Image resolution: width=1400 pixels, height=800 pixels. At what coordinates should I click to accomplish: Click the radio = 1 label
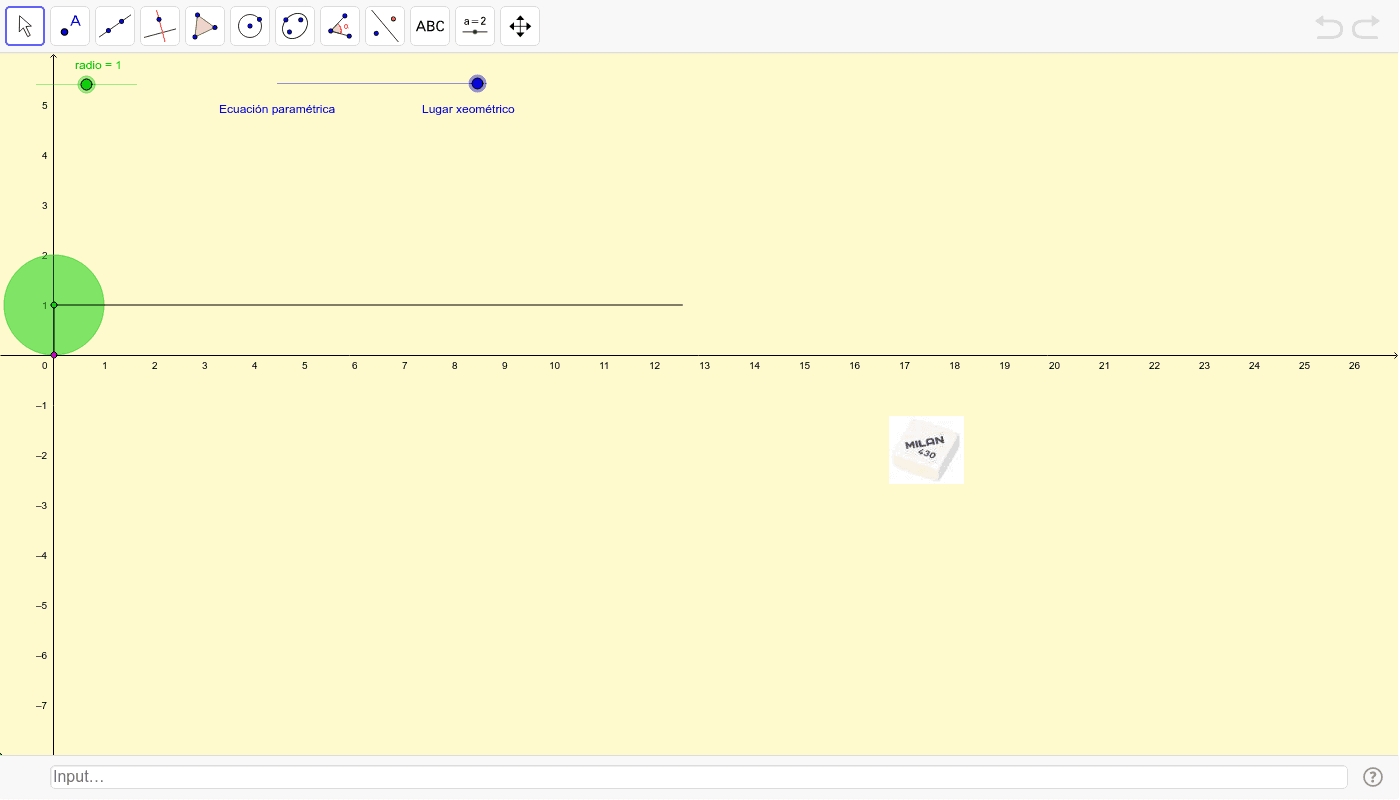(98, 65)
